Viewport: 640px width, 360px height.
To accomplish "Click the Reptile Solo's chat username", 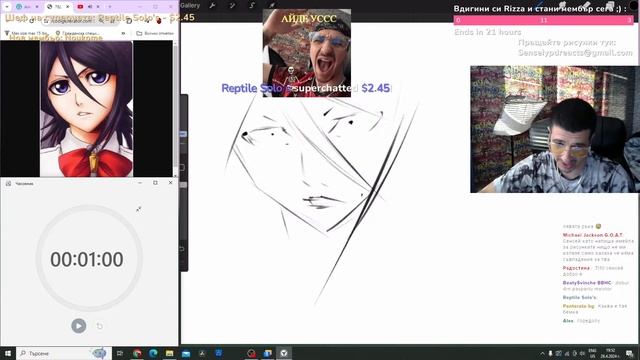I will click(579, 298).
